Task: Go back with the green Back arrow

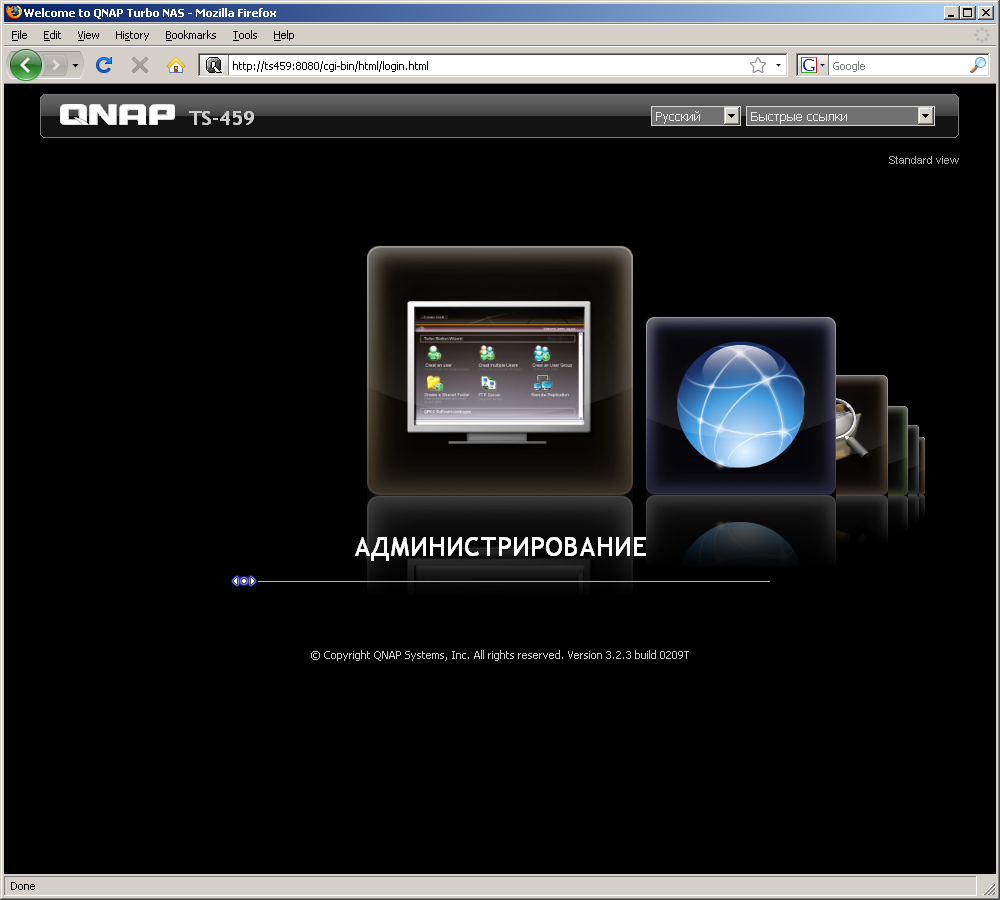Action: [x=26, y=65]
